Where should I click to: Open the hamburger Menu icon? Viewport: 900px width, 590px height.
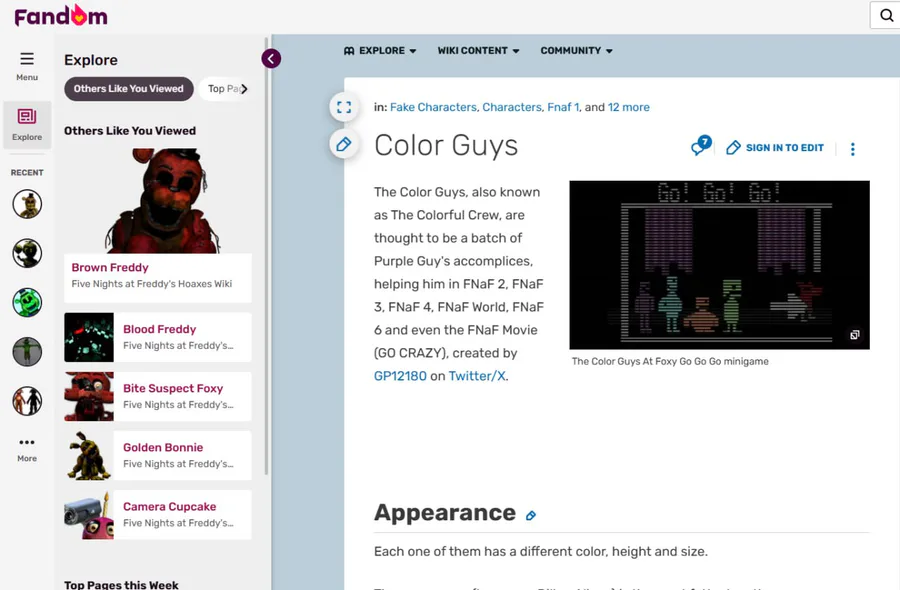click(27, 59)
